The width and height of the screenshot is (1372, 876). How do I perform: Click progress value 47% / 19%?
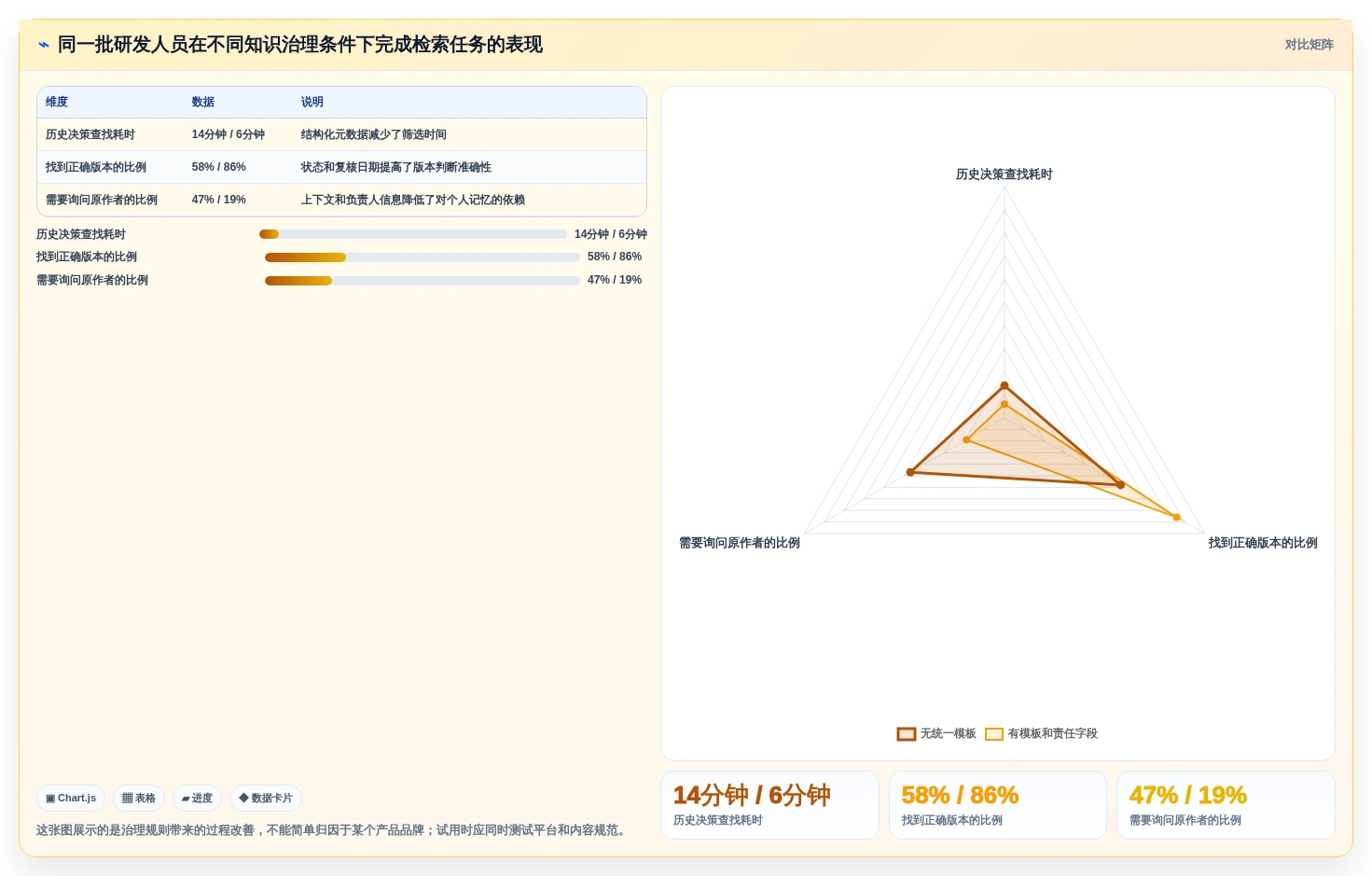click(x=615, y=280)
